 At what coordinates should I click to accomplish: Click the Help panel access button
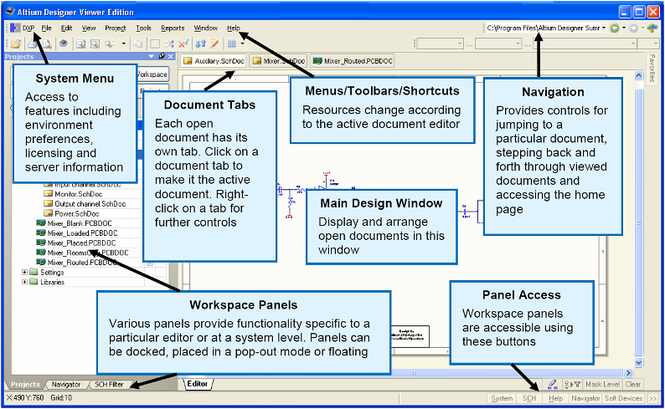click(x=555, y=398)
